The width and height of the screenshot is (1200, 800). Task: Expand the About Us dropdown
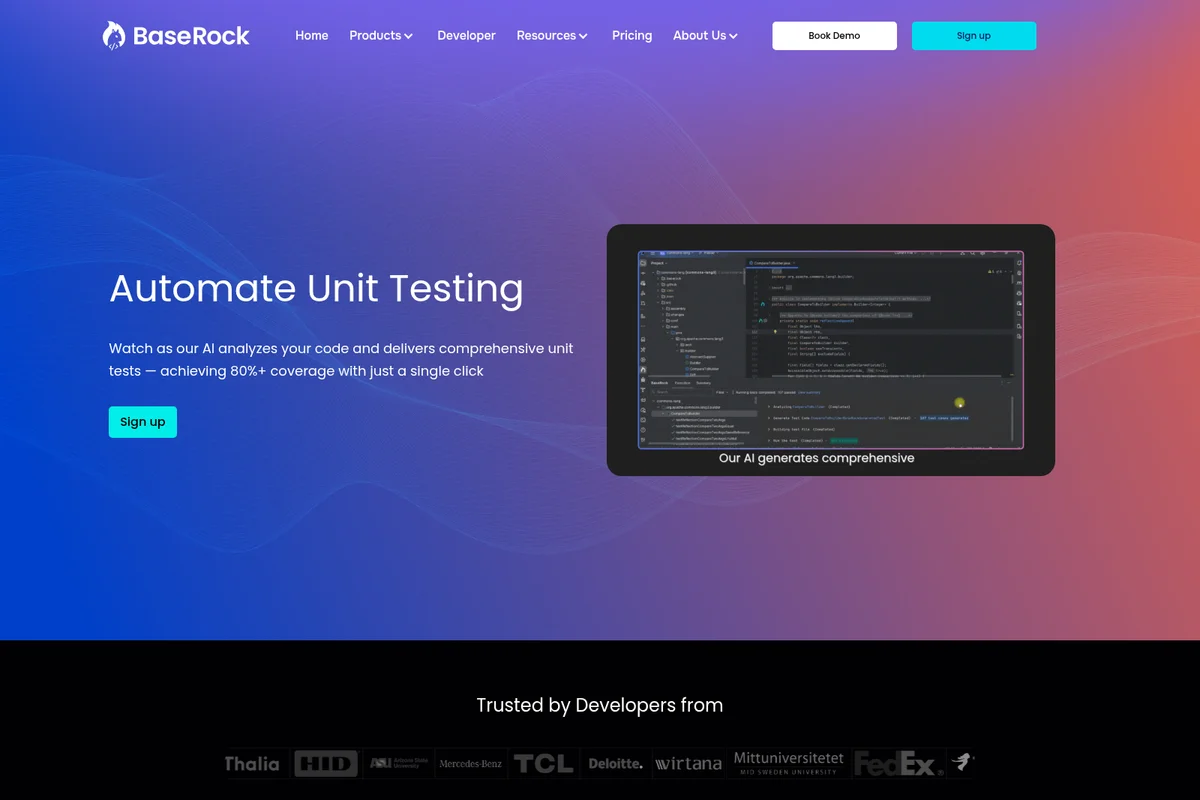click(x=705, y=35)
